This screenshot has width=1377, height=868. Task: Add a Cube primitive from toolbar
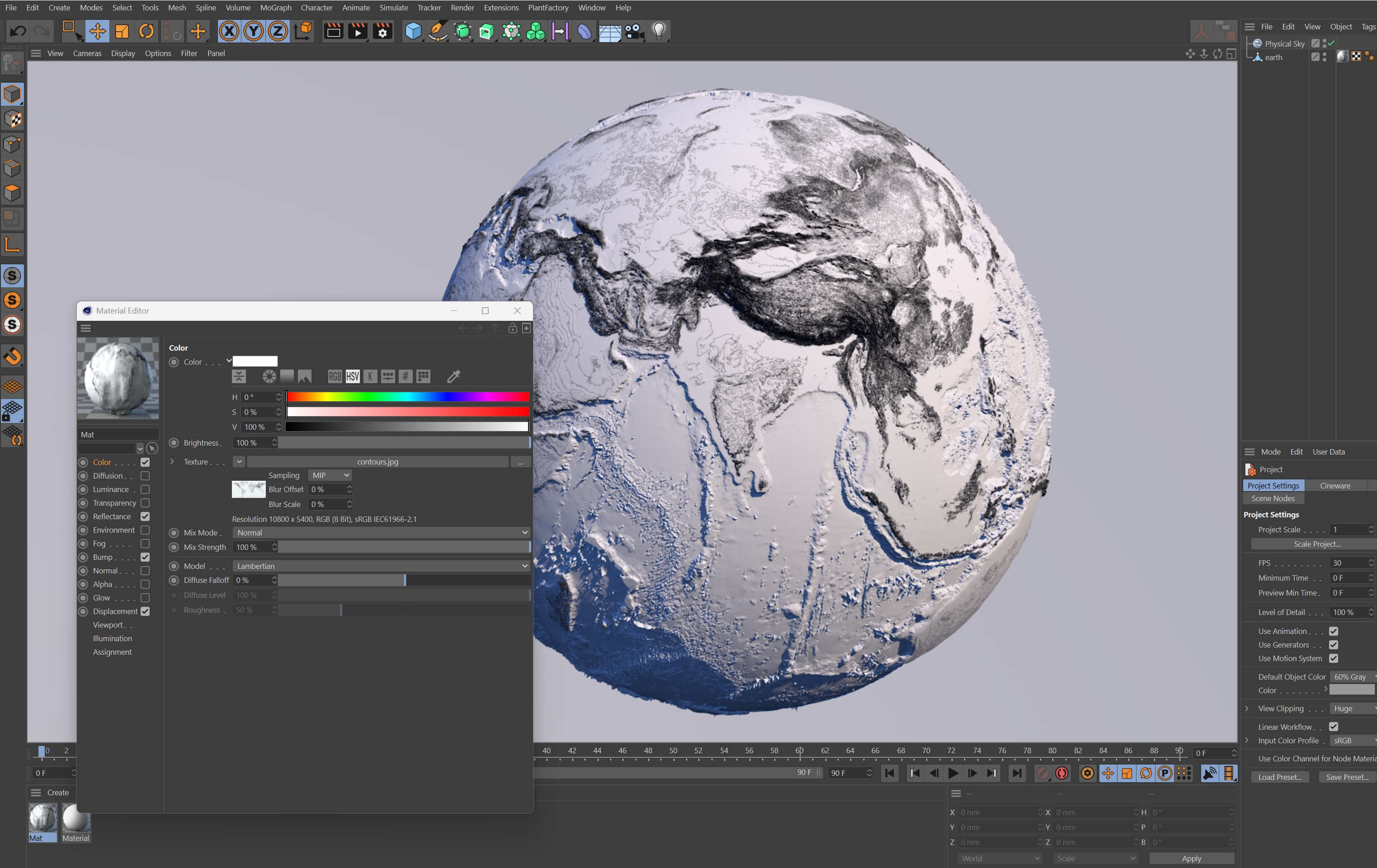pyautogui.click(x=413, y=31)
